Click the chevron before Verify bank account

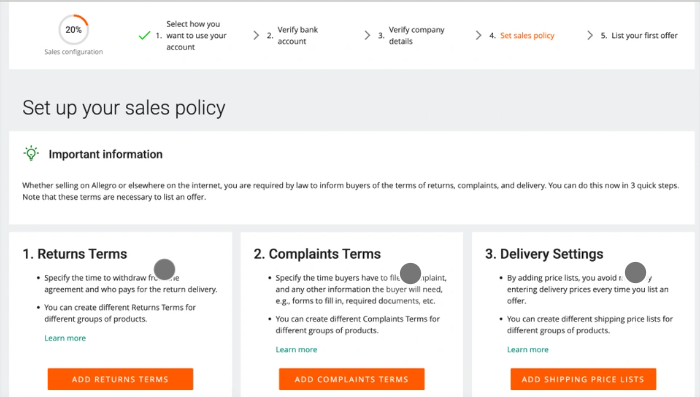[256, 35]
